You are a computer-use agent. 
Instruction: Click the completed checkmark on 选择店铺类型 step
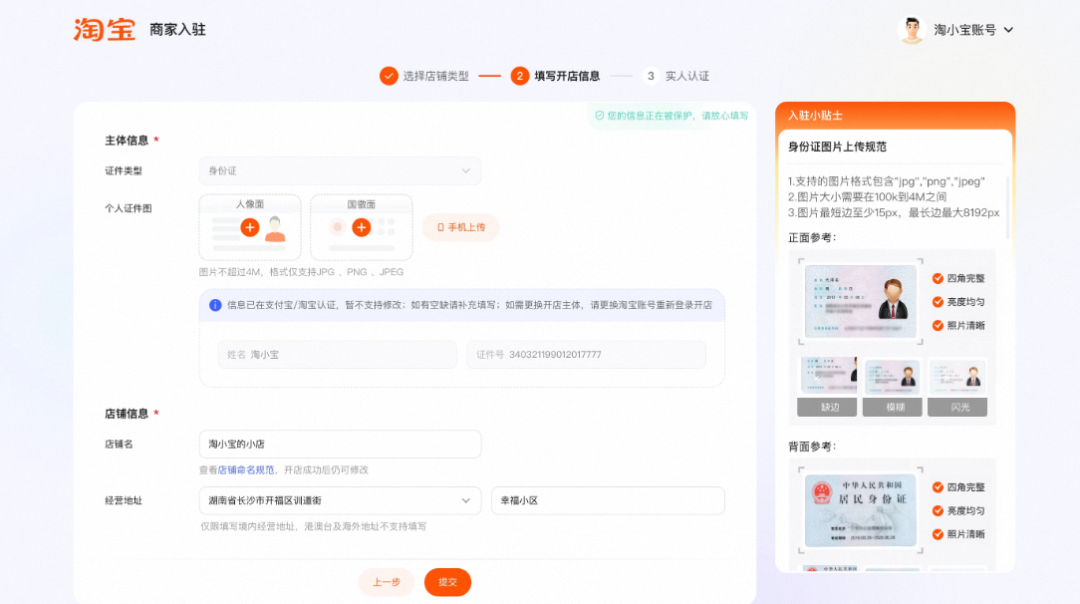(390, 75)
